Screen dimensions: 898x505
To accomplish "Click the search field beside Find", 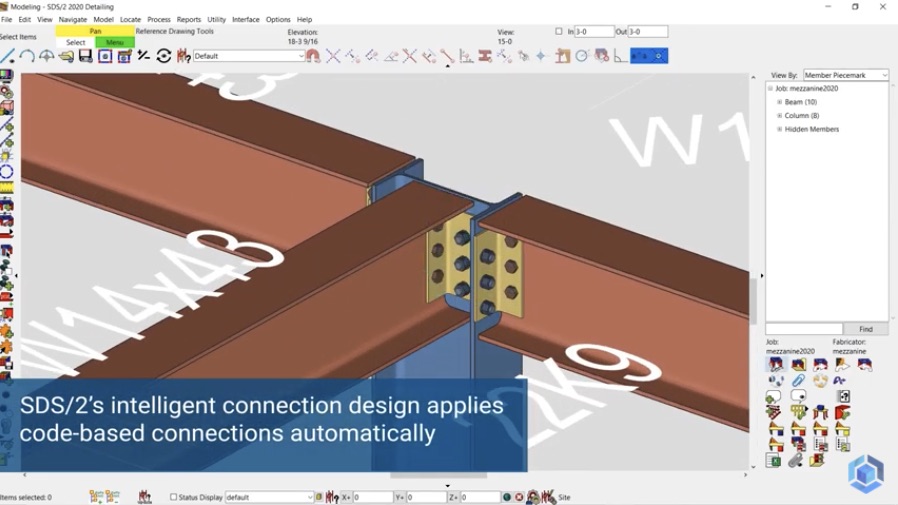I will point(804,329).
